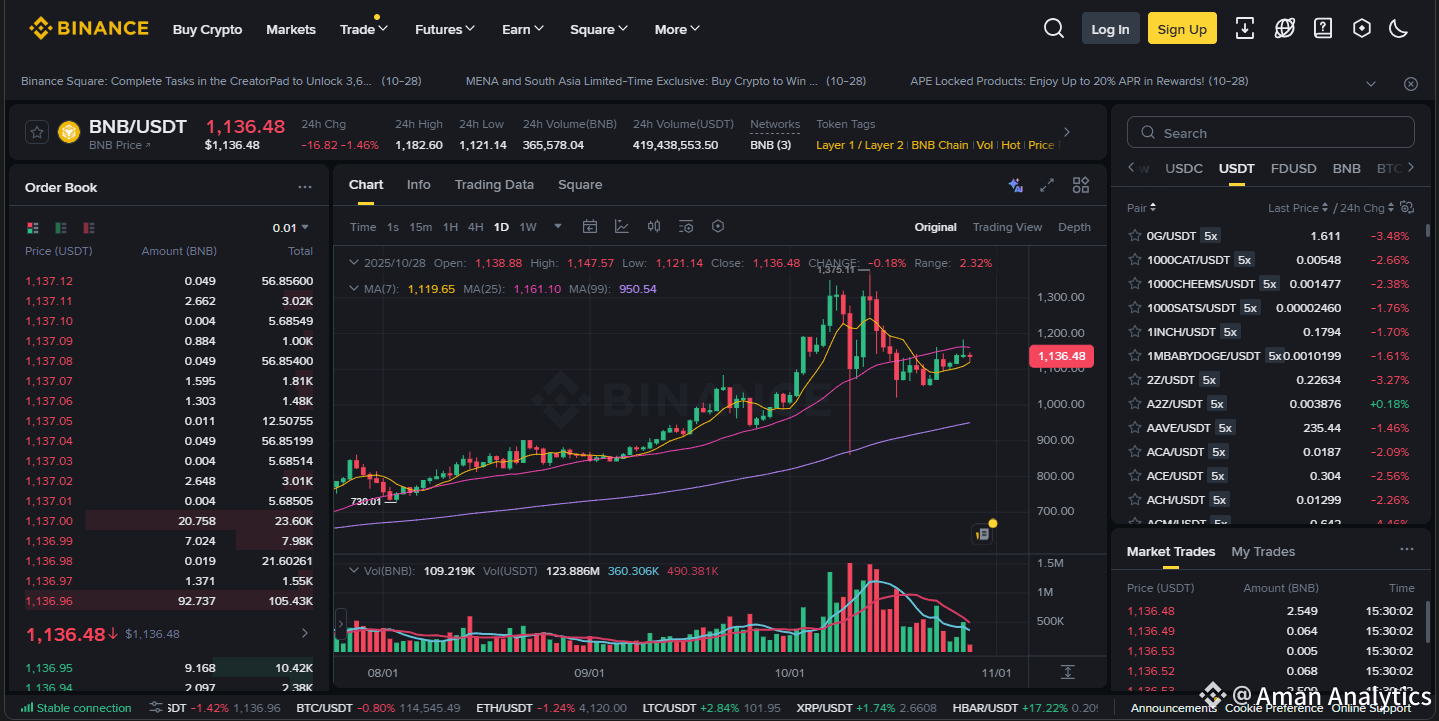This screenshot has height=721, width=1439.
Task: Click the Sign Up button
Action: 1182,29
